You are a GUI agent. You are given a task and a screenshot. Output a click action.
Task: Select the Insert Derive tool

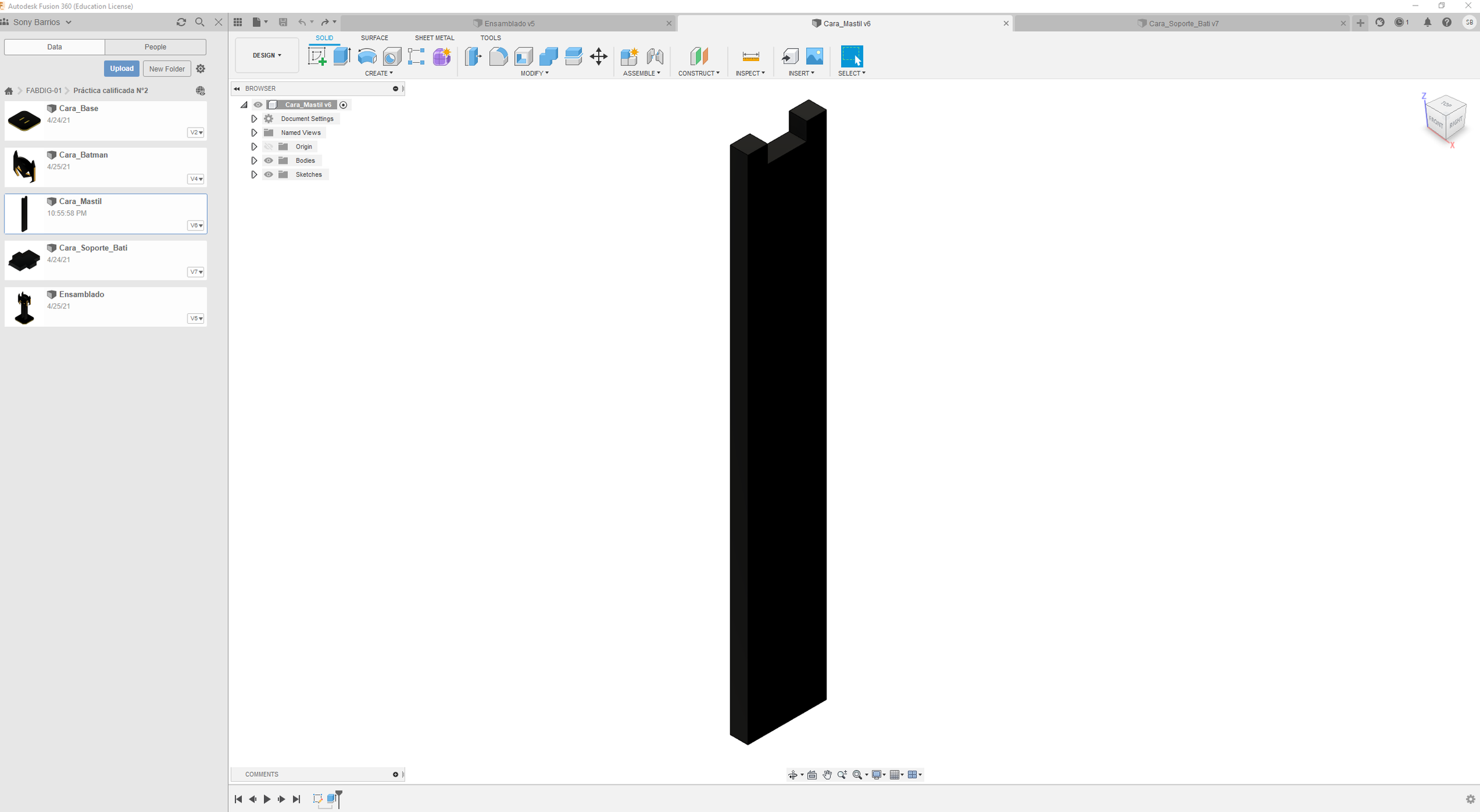coord(789,57)
